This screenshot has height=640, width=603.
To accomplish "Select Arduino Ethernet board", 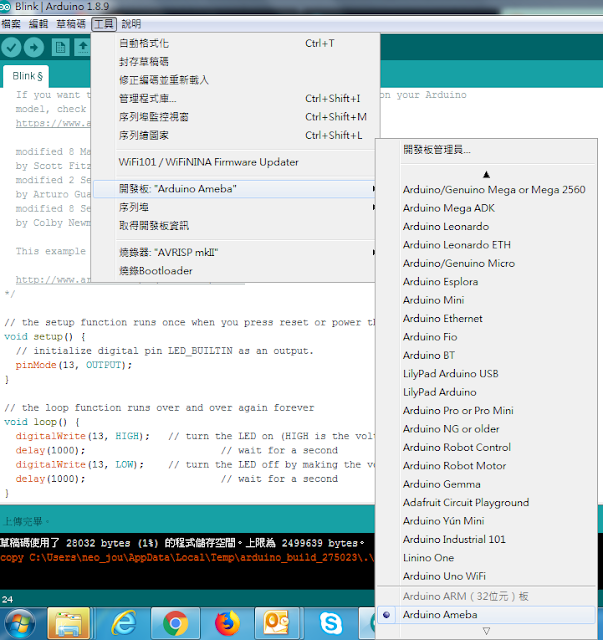I will (486, 318).
